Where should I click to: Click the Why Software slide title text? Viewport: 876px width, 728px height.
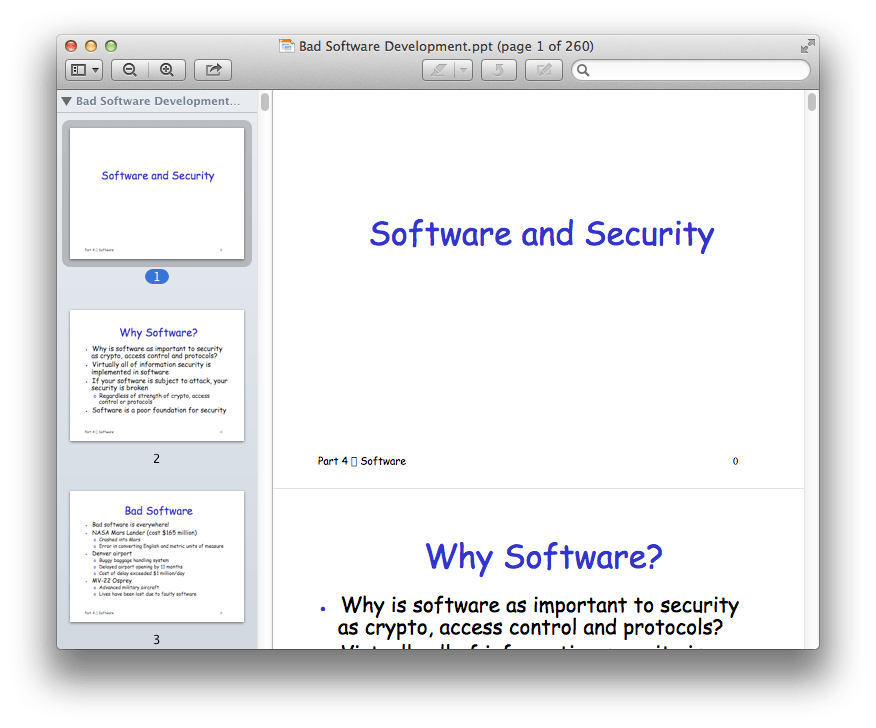pos(543,556)
